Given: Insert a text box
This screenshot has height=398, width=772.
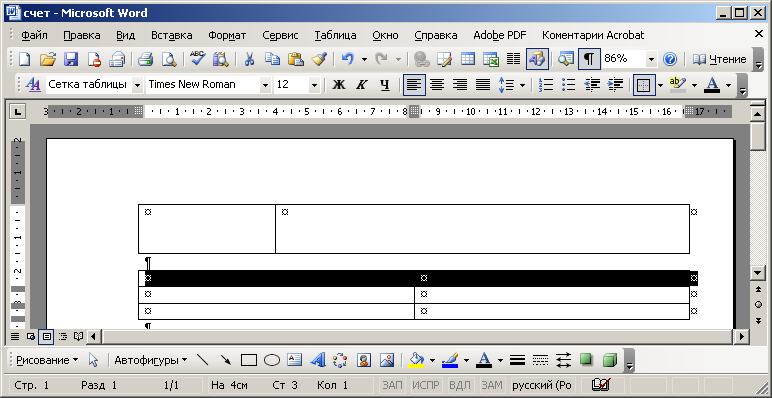Looking at the screenshot, I should click(x=294, y=360).
